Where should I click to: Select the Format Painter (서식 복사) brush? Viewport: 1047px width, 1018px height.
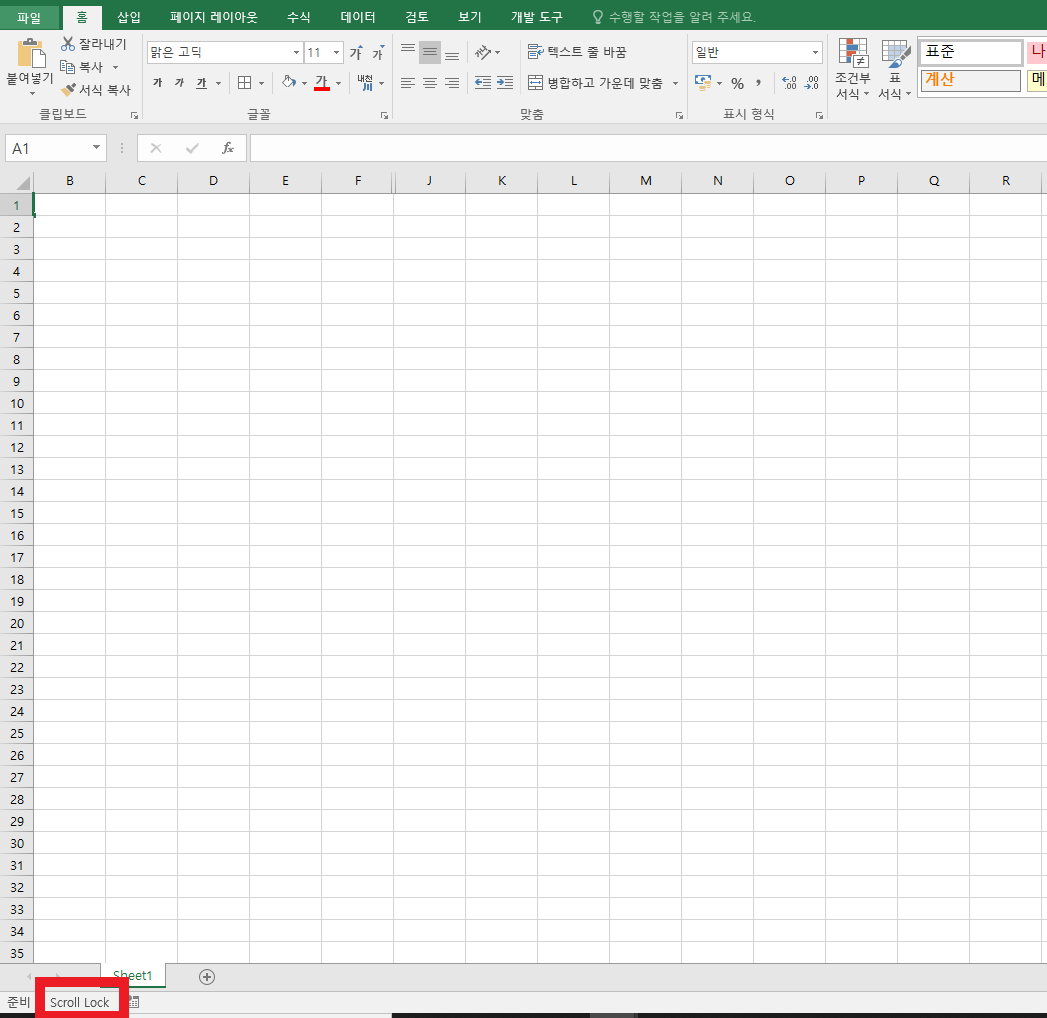95,89
